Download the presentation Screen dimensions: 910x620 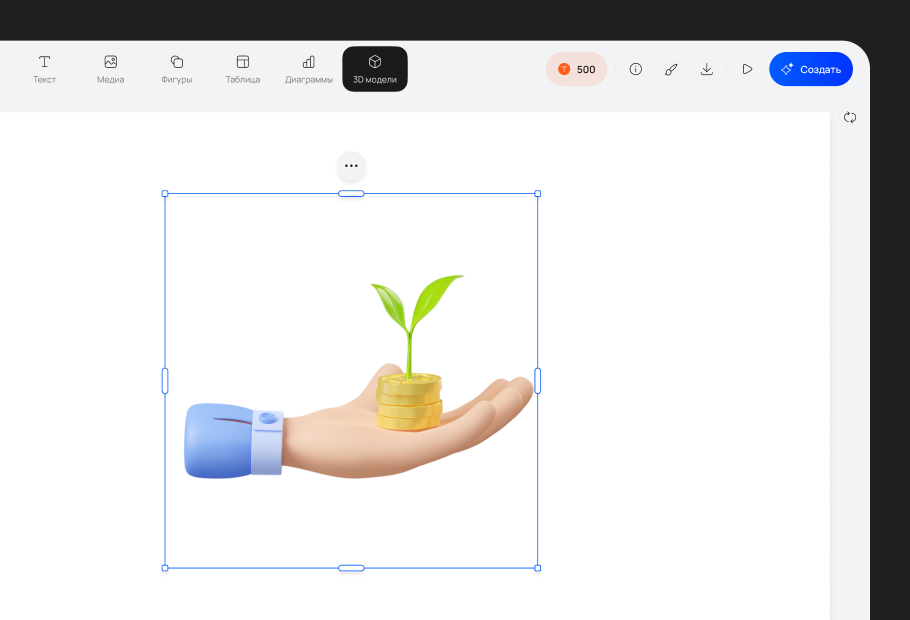pos(707,69)
